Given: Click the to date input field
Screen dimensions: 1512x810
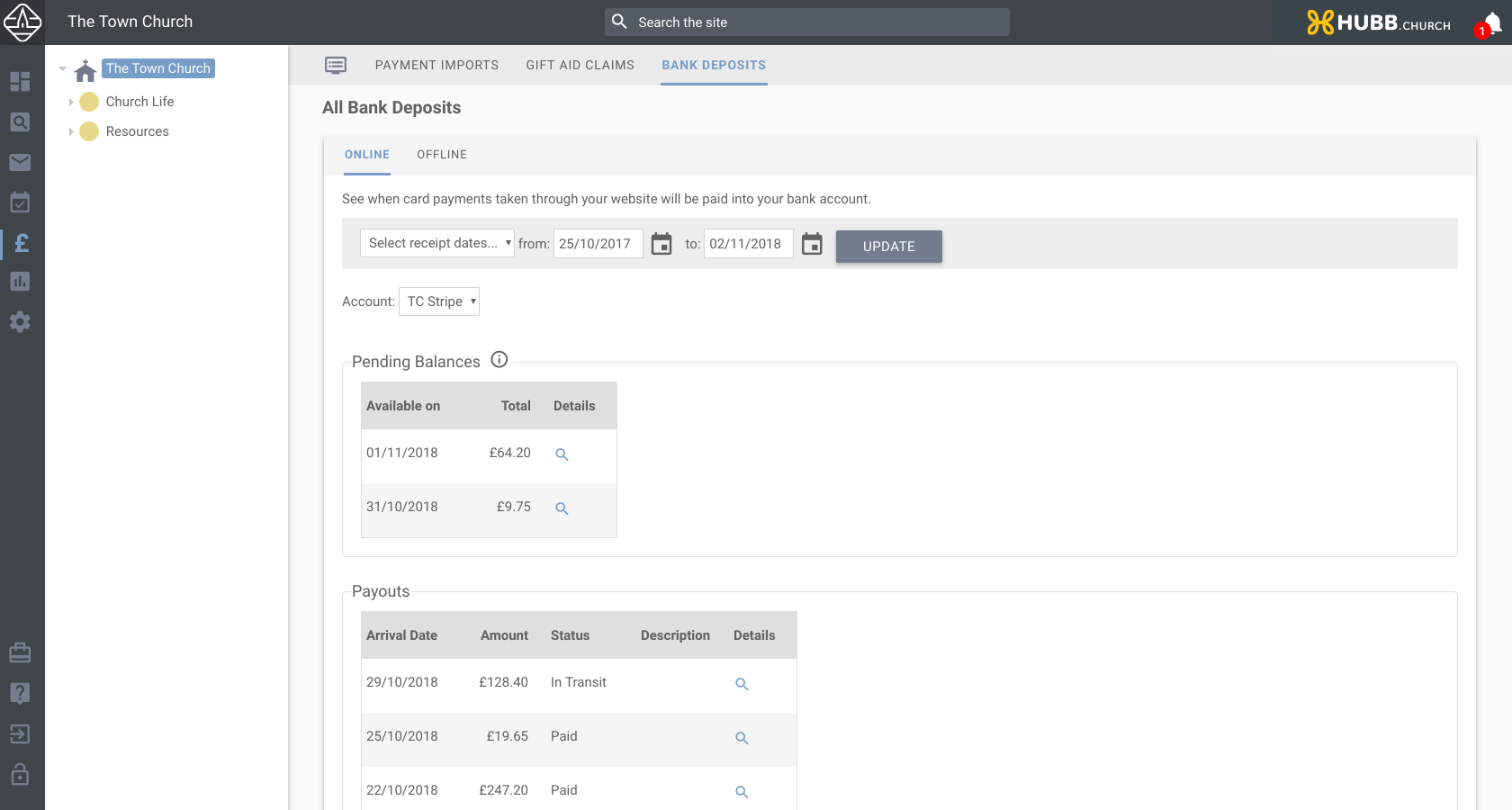Looking at the screenshot, I should point(749,244).
